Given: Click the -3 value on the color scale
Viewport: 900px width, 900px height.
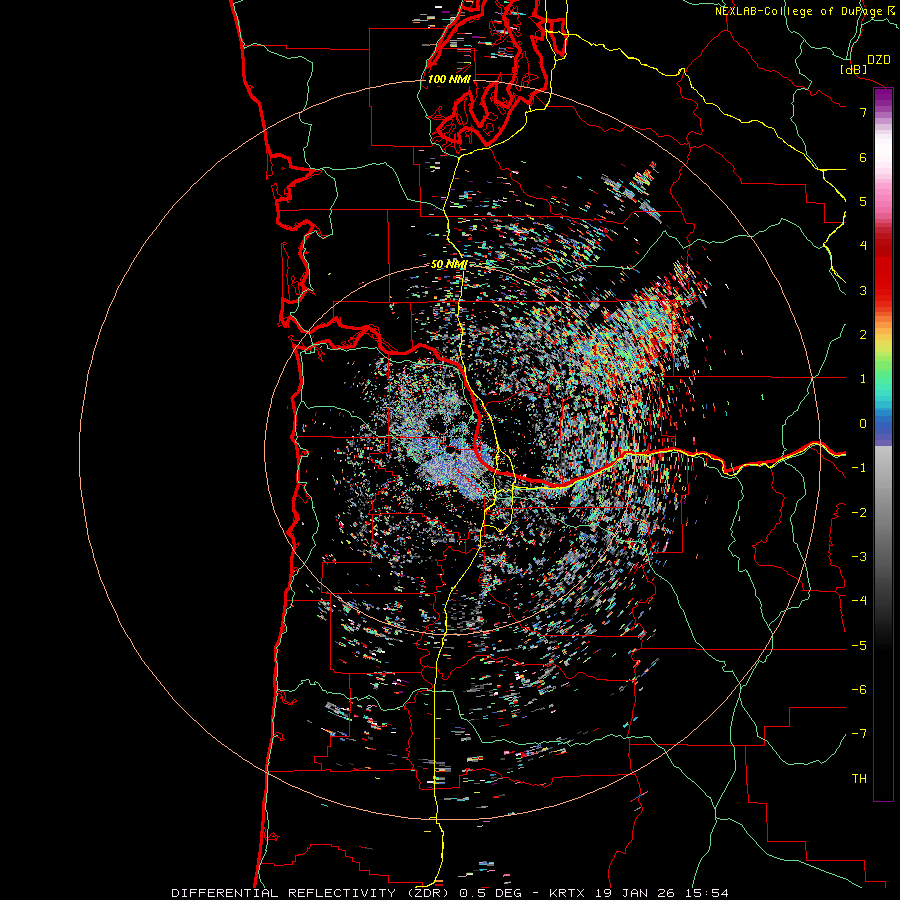Looking at the screenshot, I should point(859,557).
